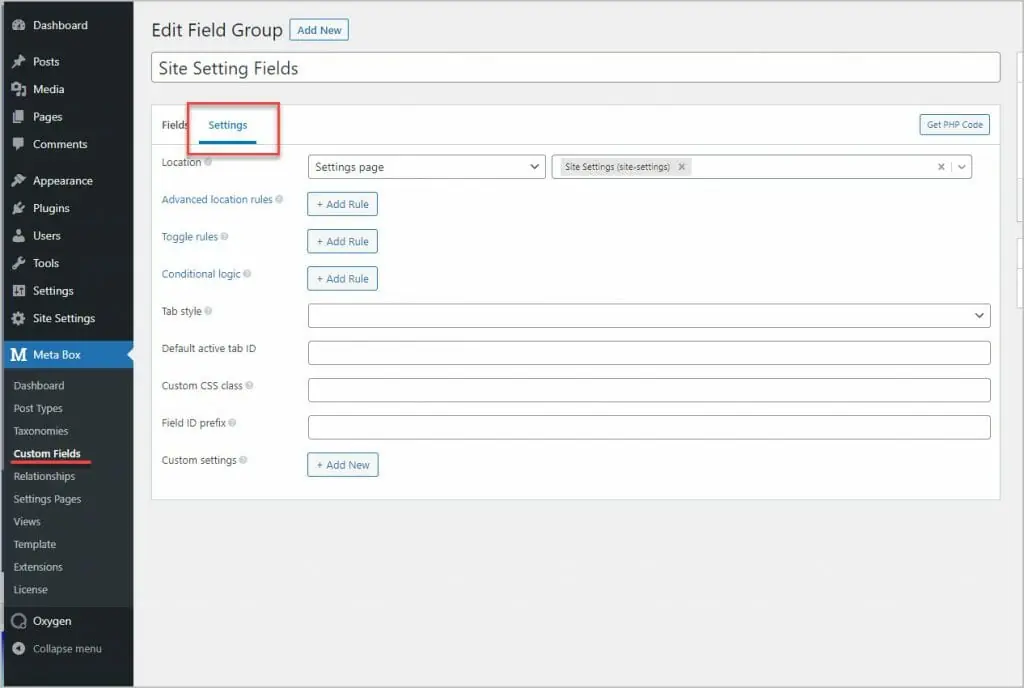
Task: Open the Tab style dropdown
Action: point(648,315)
